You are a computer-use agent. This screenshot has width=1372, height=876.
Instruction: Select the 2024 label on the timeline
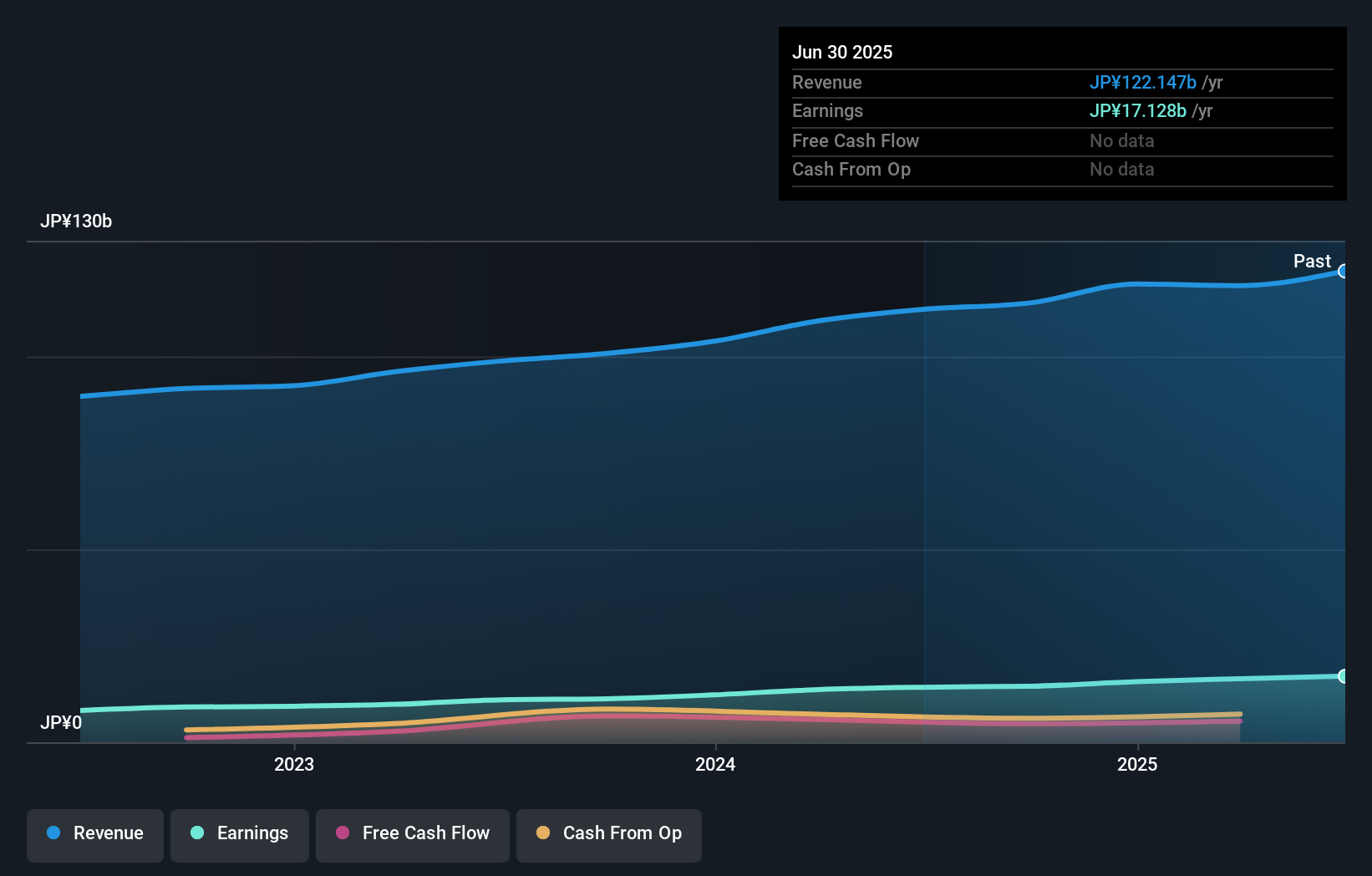pyautogui.click(x=715, y=763)
